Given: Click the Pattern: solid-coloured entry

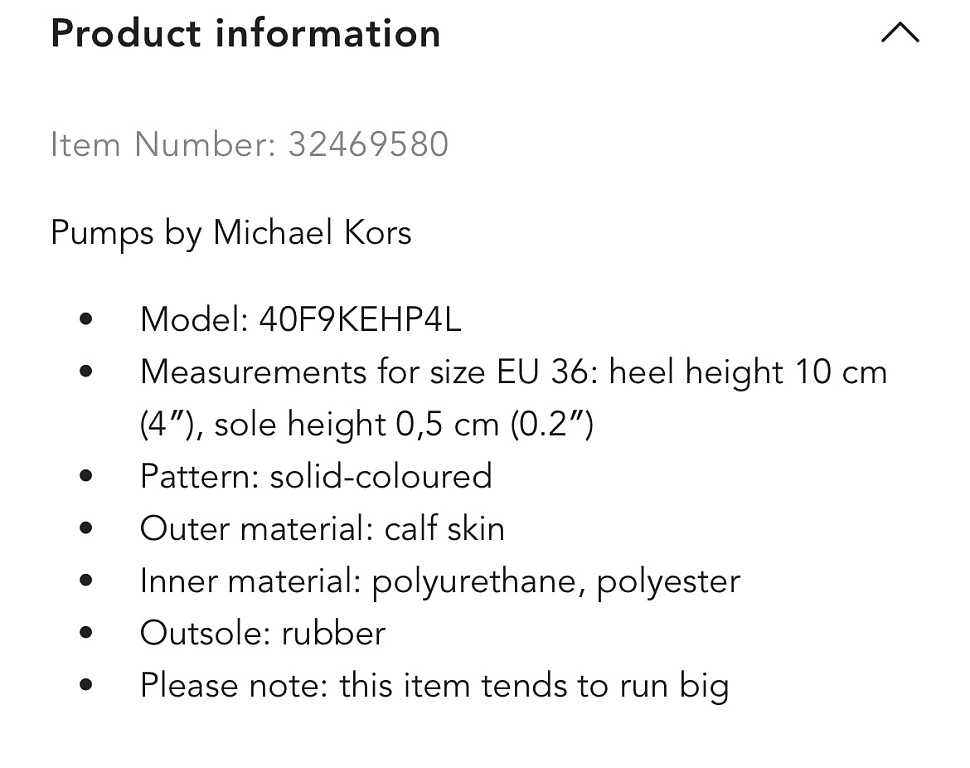Looking at the screenshot, I should tap(316, 477).
